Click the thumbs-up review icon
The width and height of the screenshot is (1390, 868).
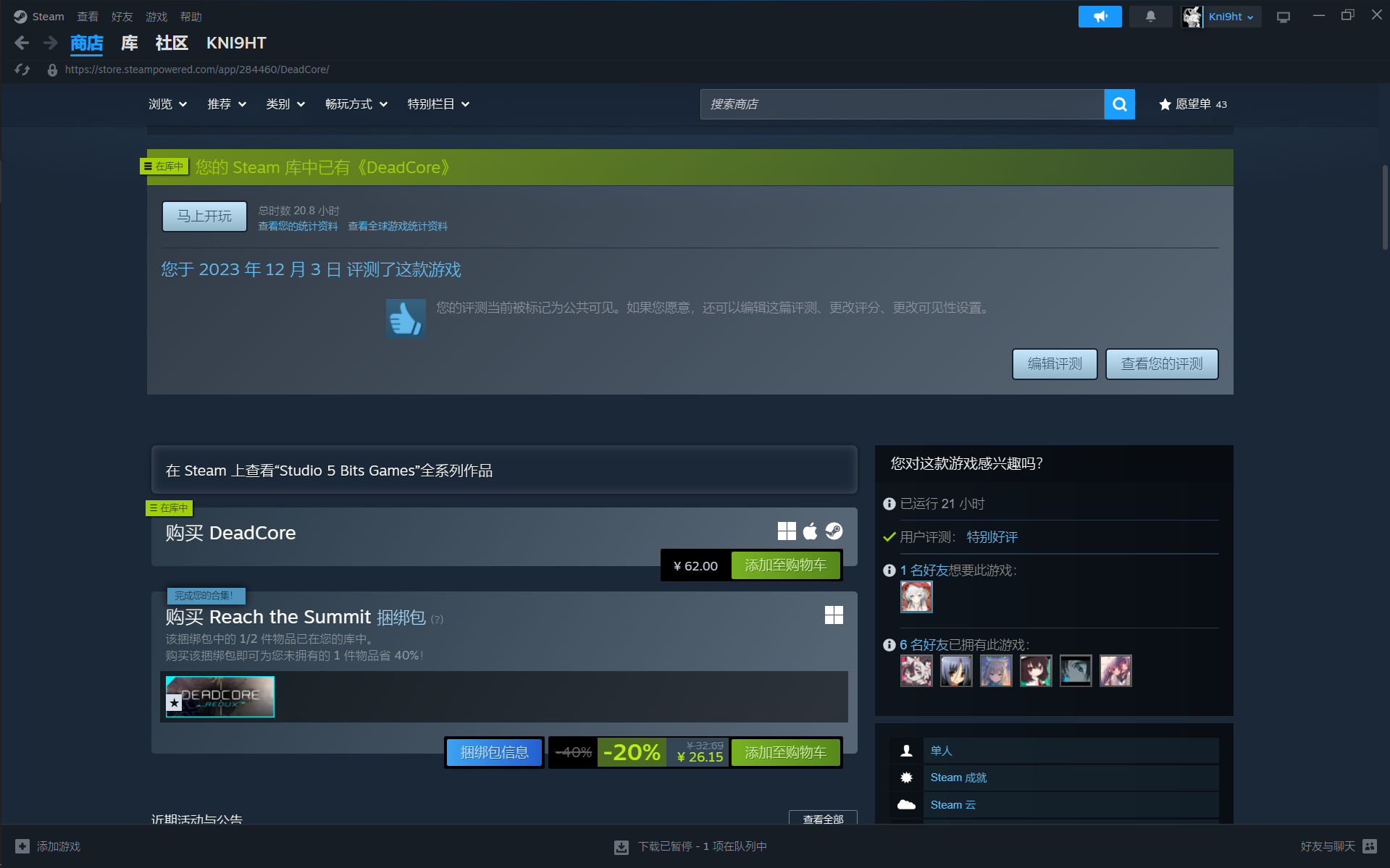tap(406, 319)
